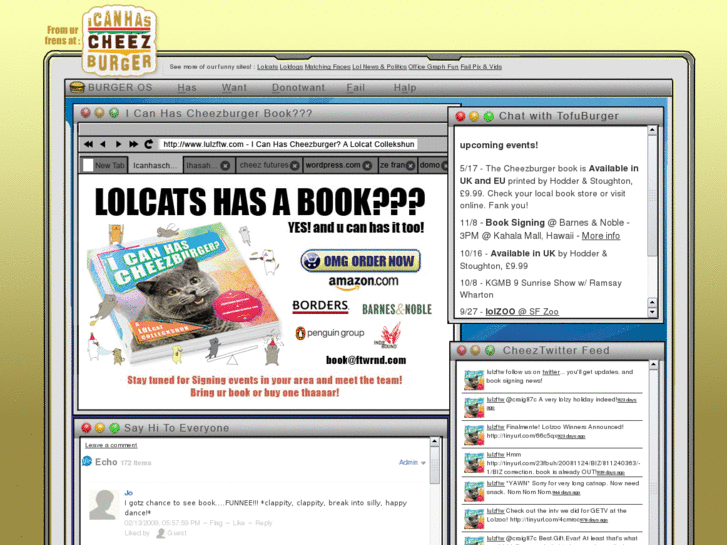This screenshot has width=727, height=545.
Task: Click the Penguin Group logo
Action: tap(330, 333)
